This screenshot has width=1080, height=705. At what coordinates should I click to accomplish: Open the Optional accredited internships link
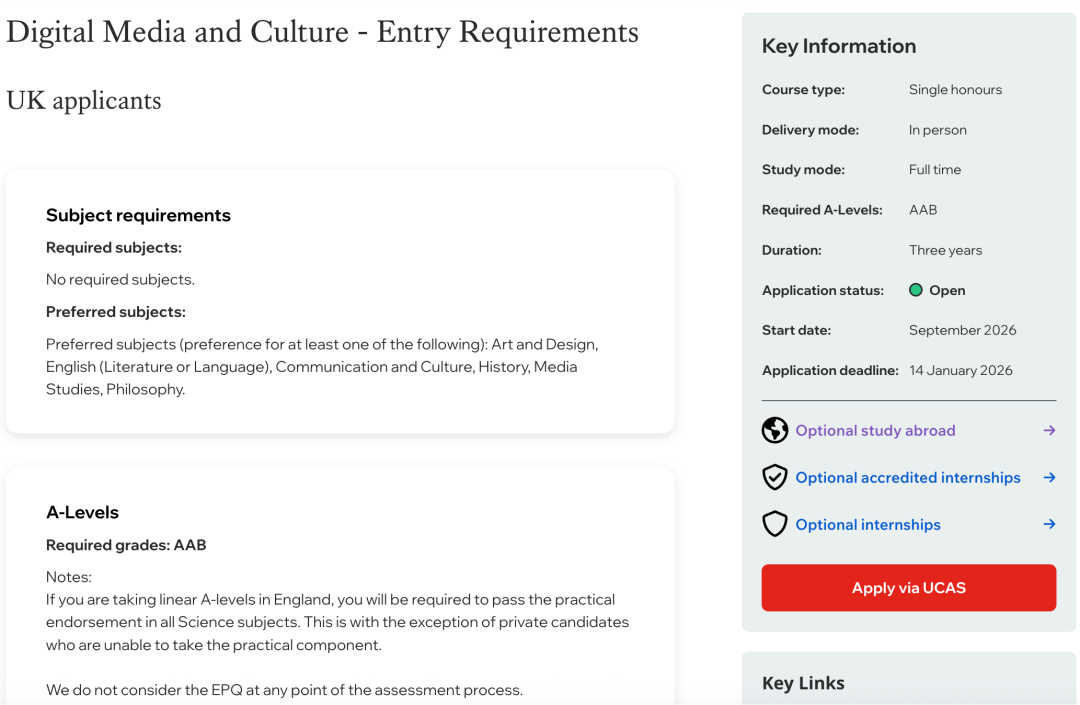[x=907, y=478]
